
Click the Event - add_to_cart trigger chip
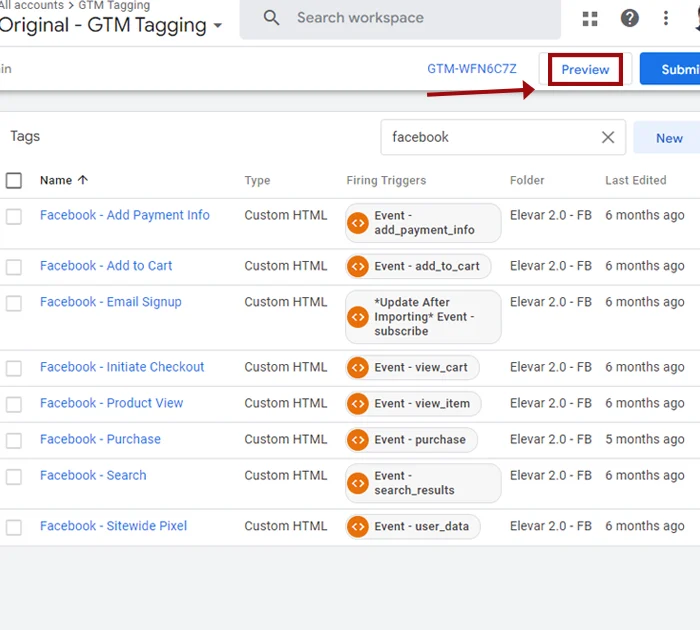[418, 267]
